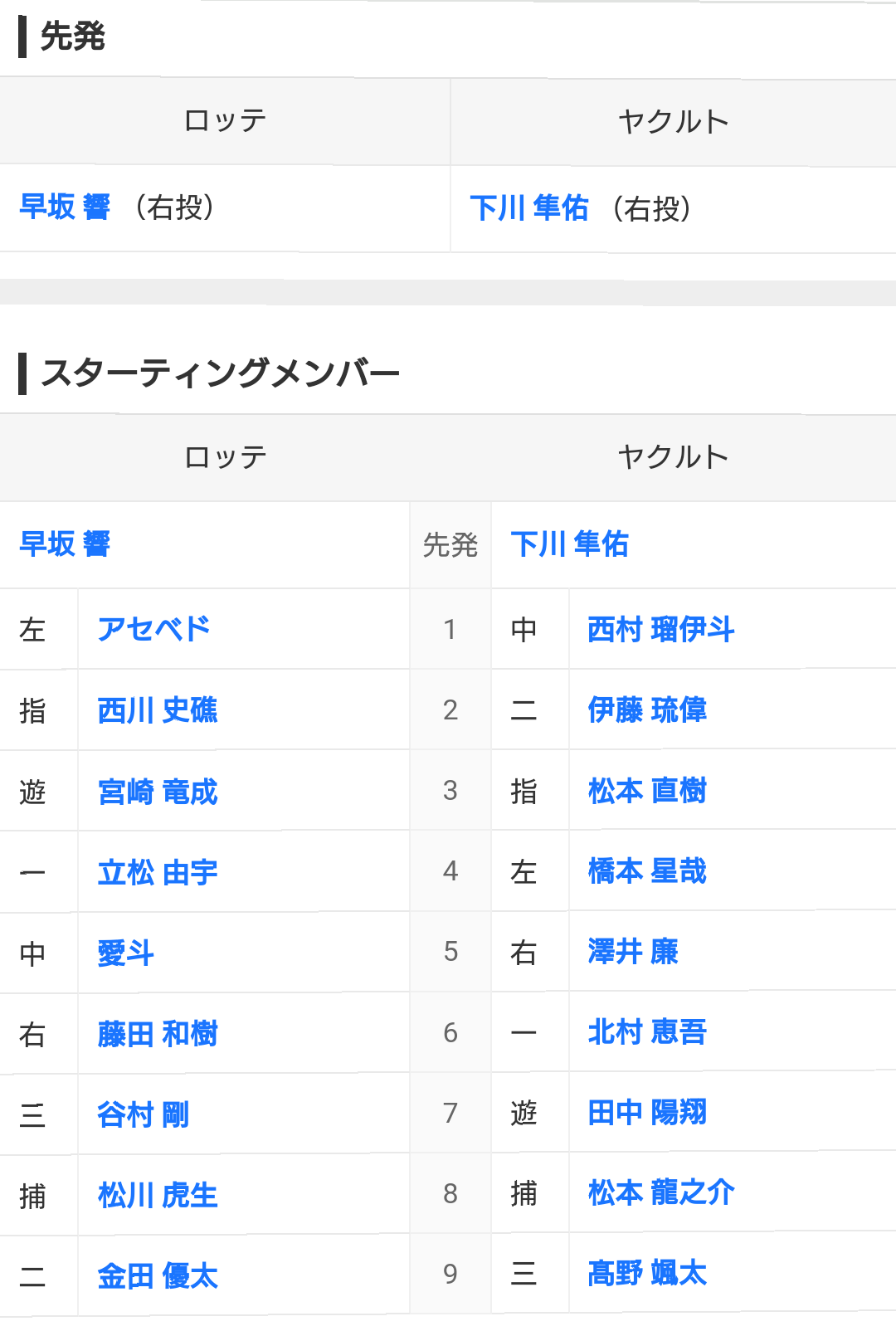Open 下川 隼佑 link in starting members table
This screenshot has width=896, height=1331.
pyautogui.click(x=570, y=544)
